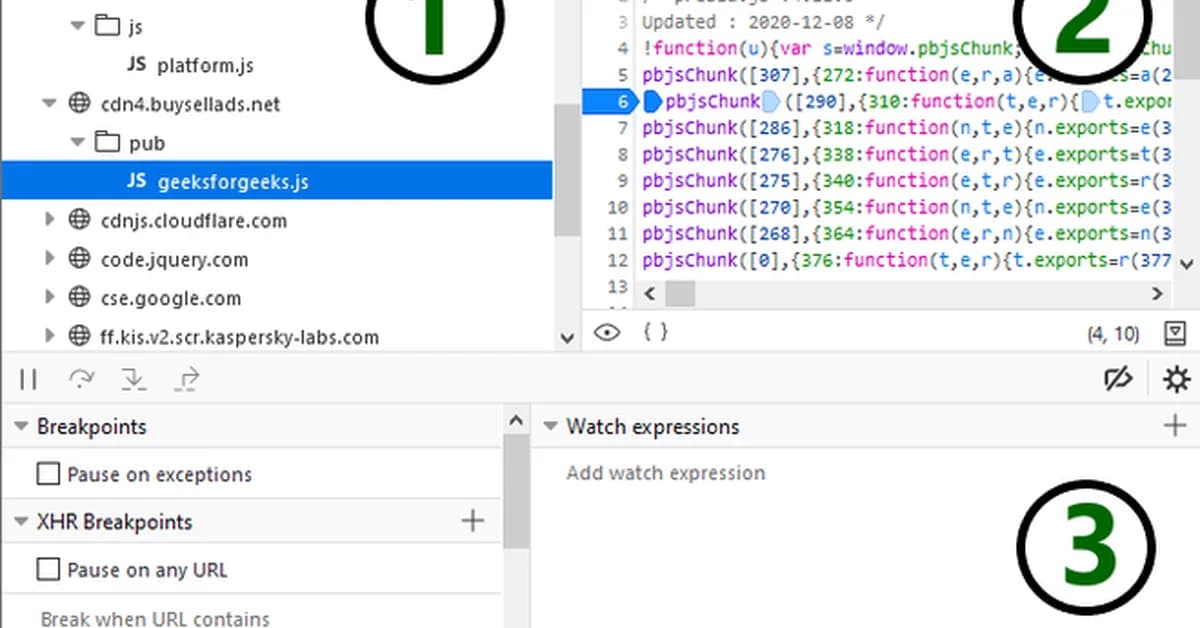Pretty print the source using the braces icon
The image size is (1200, 628).
(x=655, y=332)
